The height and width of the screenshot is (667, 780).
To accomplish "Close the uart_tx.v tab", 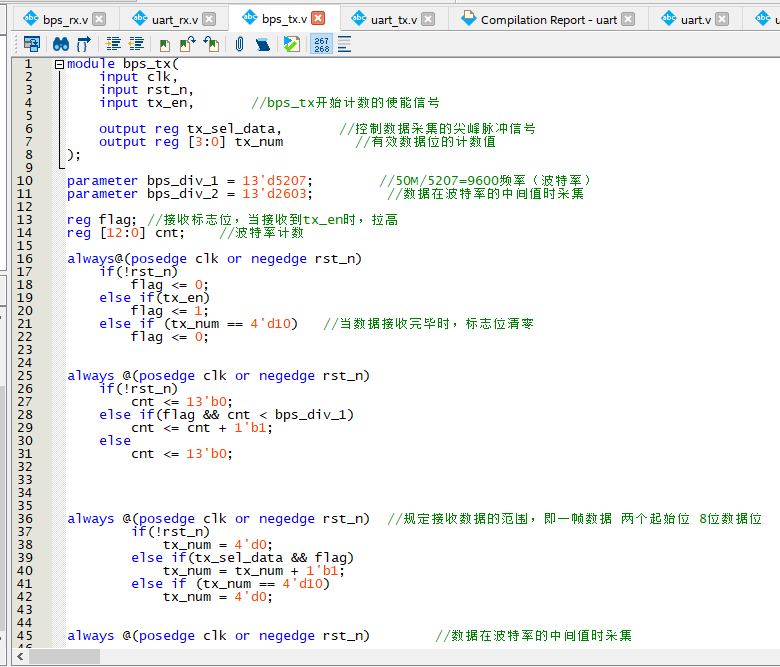I will tap(428, 19).
